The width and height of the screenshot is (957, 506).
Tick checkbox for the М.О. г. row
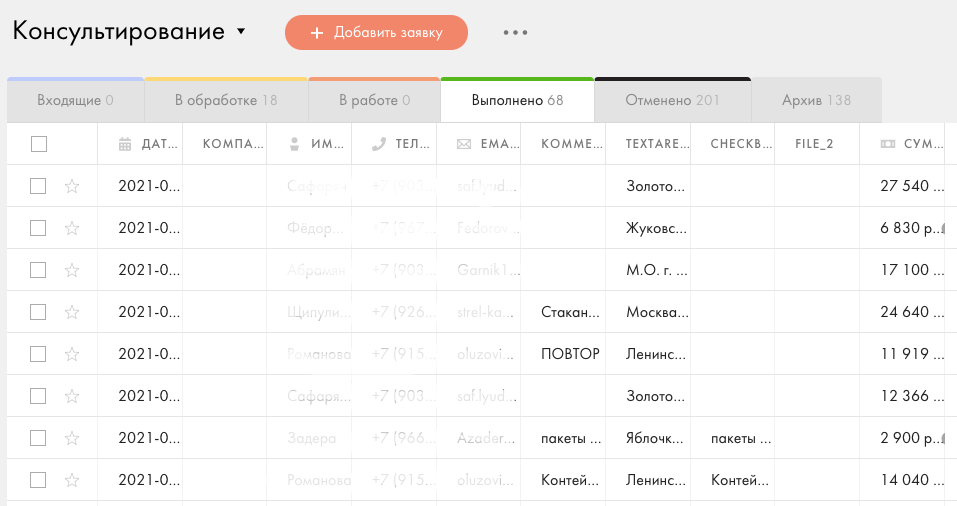tap(38, 270)
